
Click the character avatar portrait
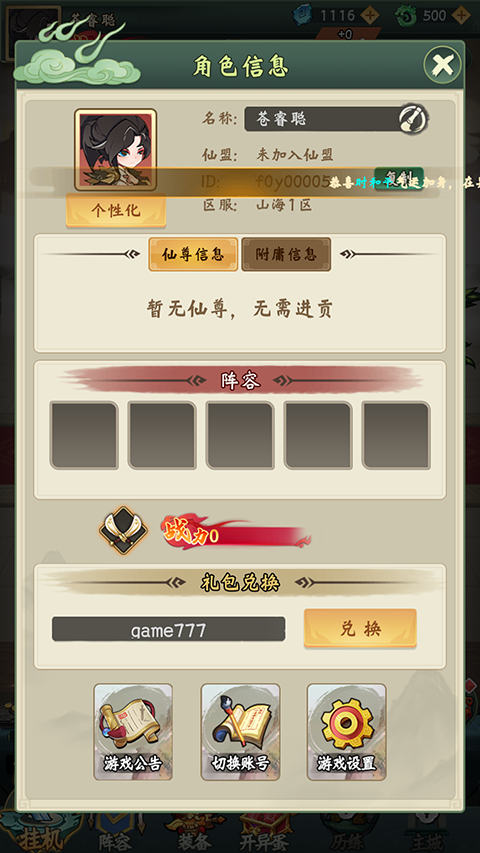[x=115, y=150]
